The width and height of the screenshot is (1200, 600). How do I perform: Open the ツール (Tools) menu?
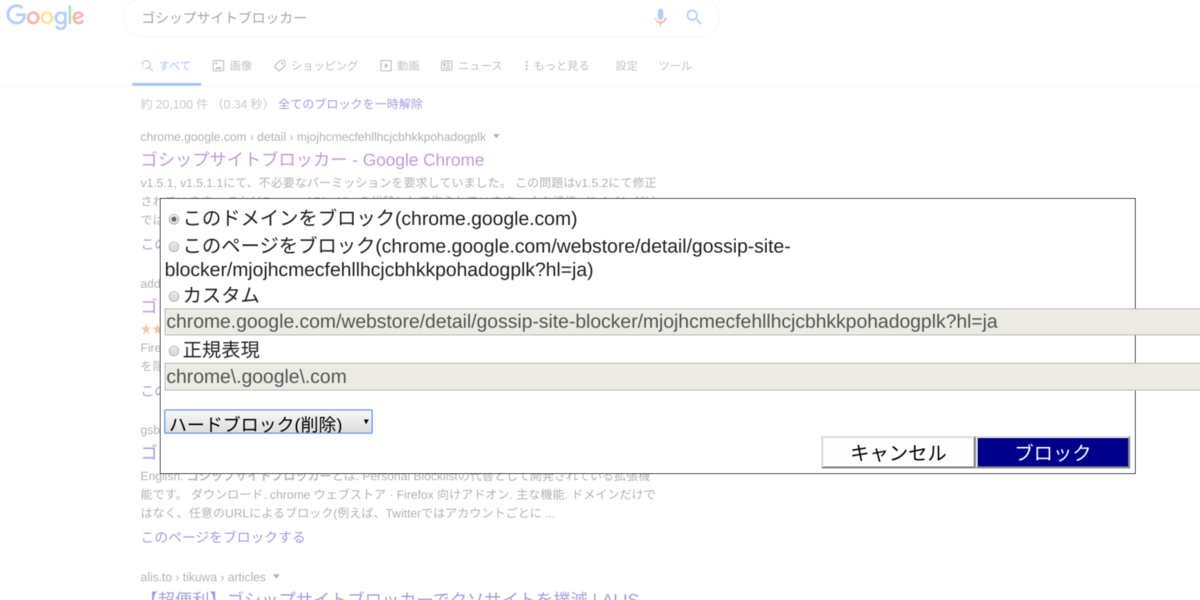point(675,65)
